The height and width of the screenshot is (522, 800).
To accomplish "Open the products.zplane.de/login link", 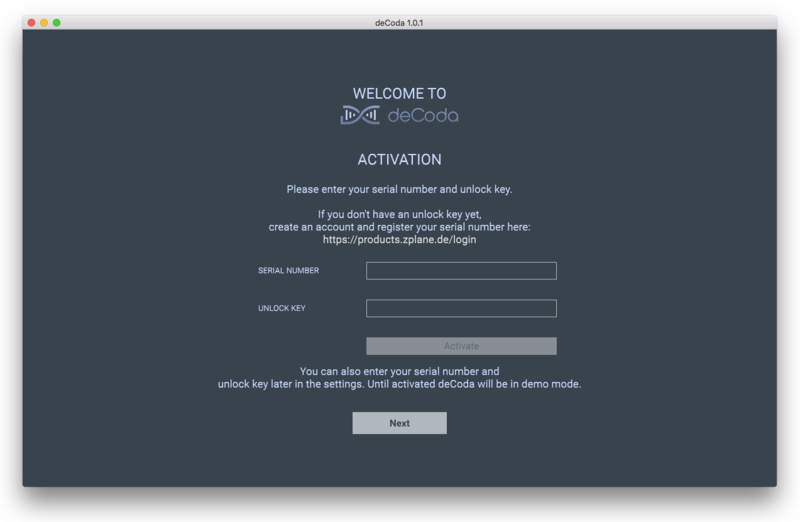I will tap(399, 239).
